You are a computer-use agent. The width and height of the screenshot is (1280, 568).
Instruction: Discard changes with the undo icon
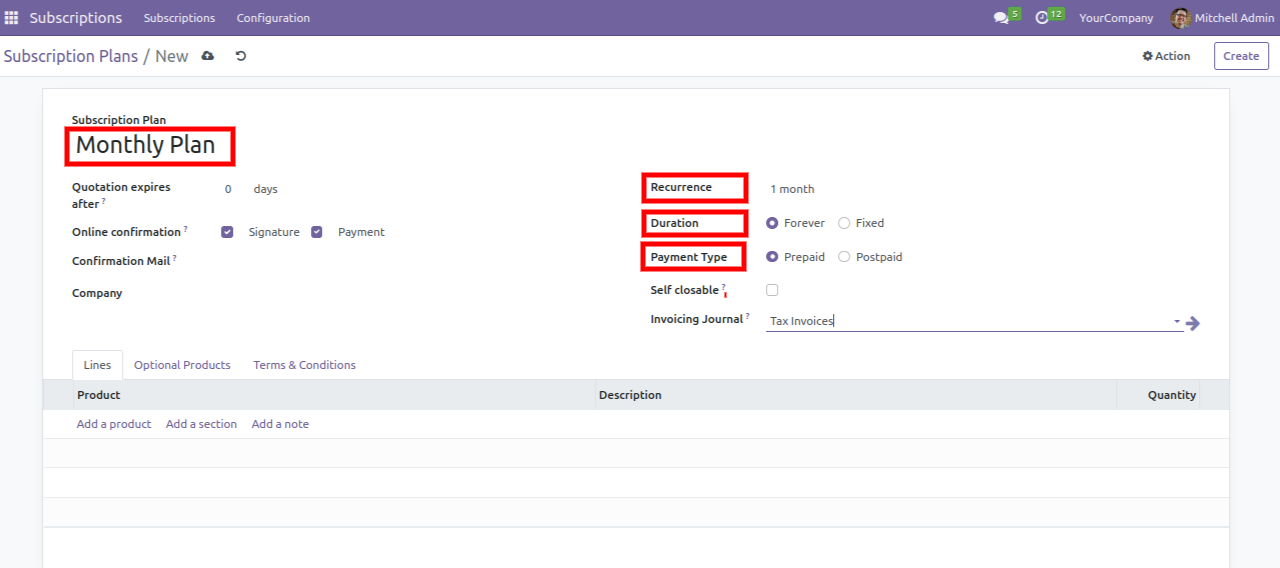point(241,56)
